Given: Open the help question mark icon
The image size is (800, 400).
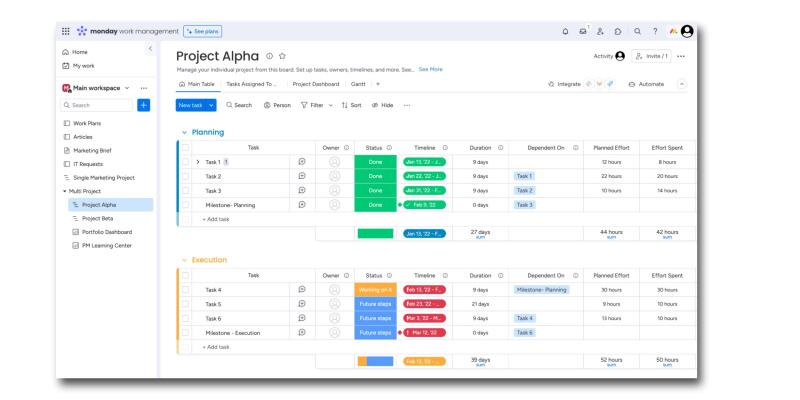Looking at the screenshot, I should pyautogui.click(x=655, y=32).
